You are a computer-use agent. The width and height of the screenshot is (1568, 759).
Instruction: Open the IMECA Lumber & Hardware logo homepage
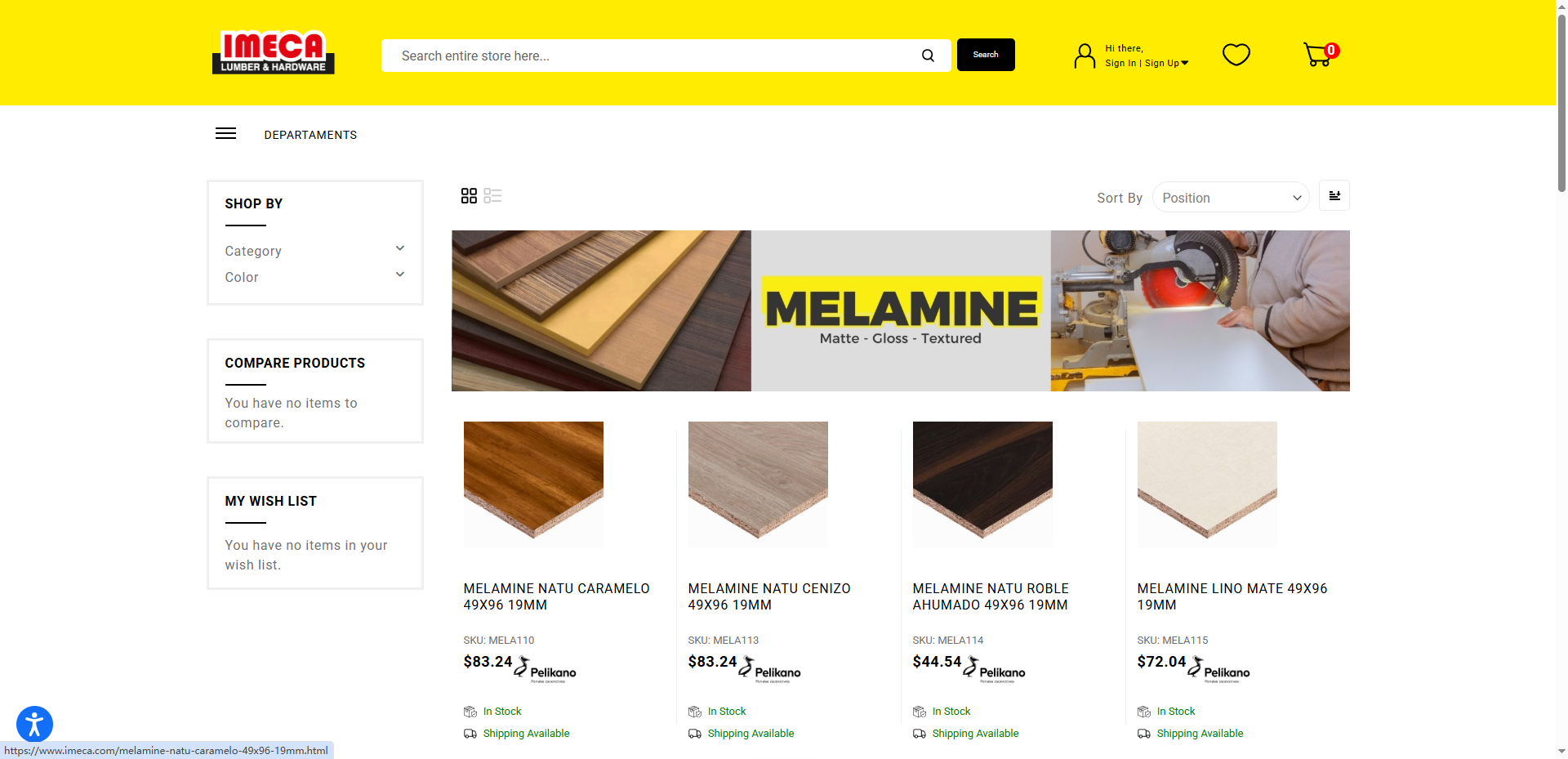(274, 52)
